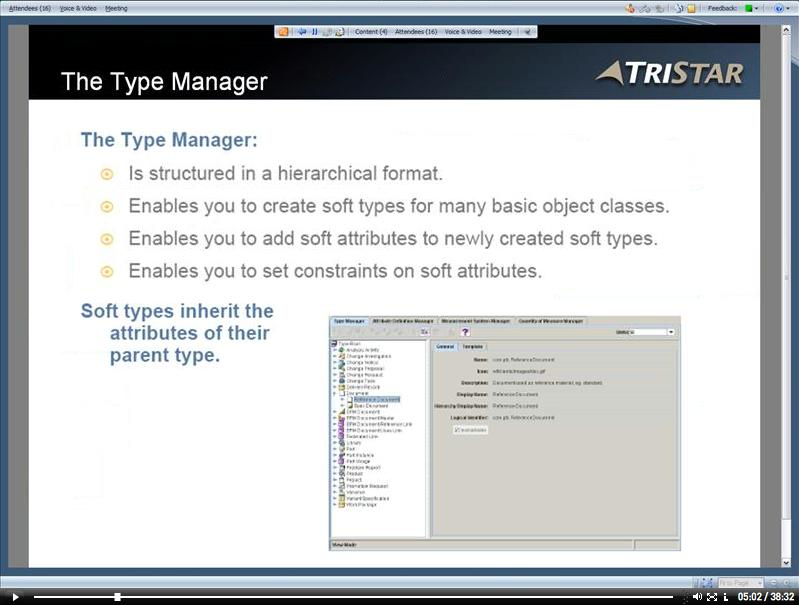Open the Fit to Page zoom dropdown
Image resolution: width=799 pixels, height=605 pixels.
click(x=739, y=582)
